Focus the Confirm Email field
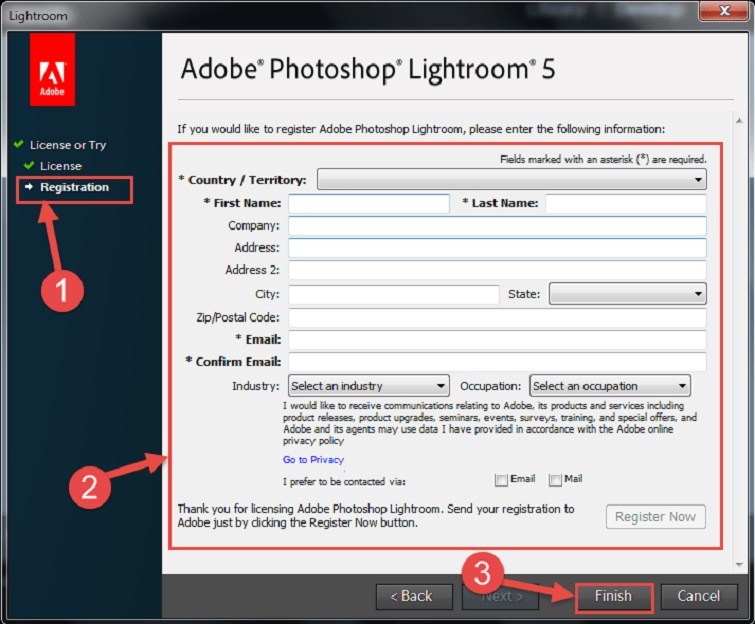This screenshot has width=755, height=624. 497,362
